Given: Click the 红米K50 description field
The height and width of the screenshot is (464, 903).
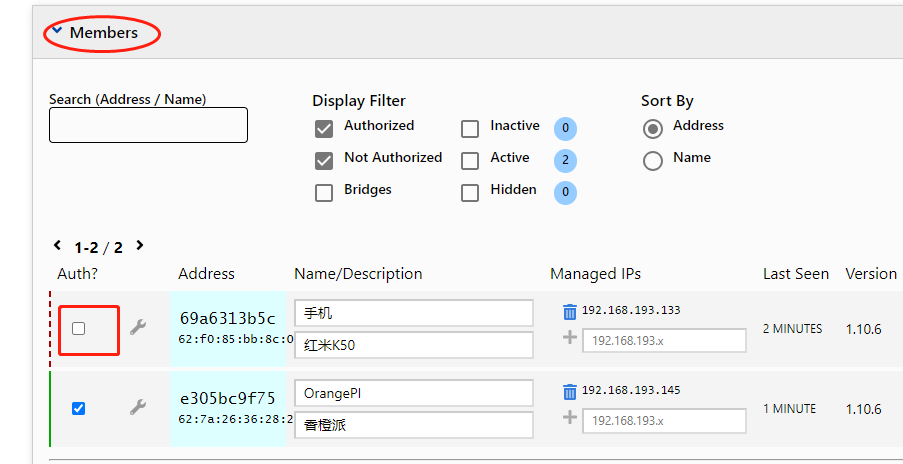Looking at the screenshot, I should point(414,346).
